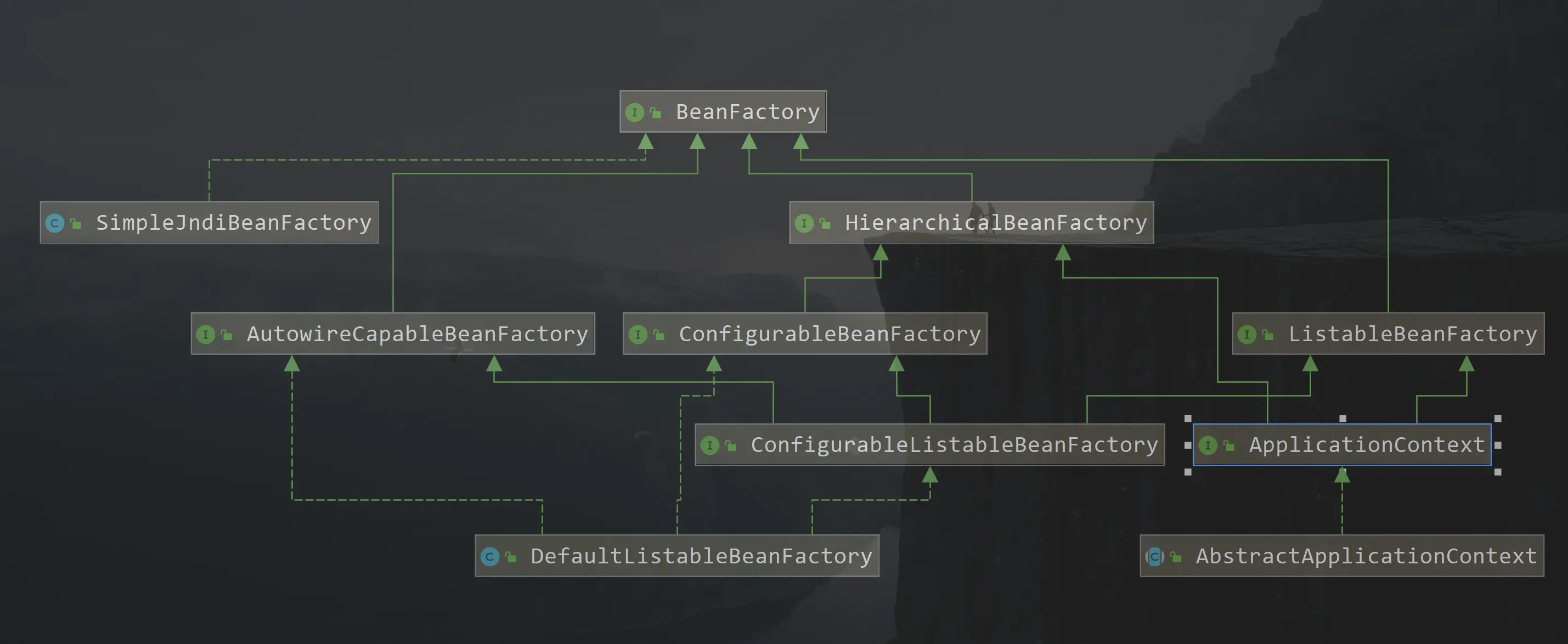Screen dimensions: 1568x644
Task: Toggle the lock icon on ConfigurableBeanFactory
Action: (659, 334)
